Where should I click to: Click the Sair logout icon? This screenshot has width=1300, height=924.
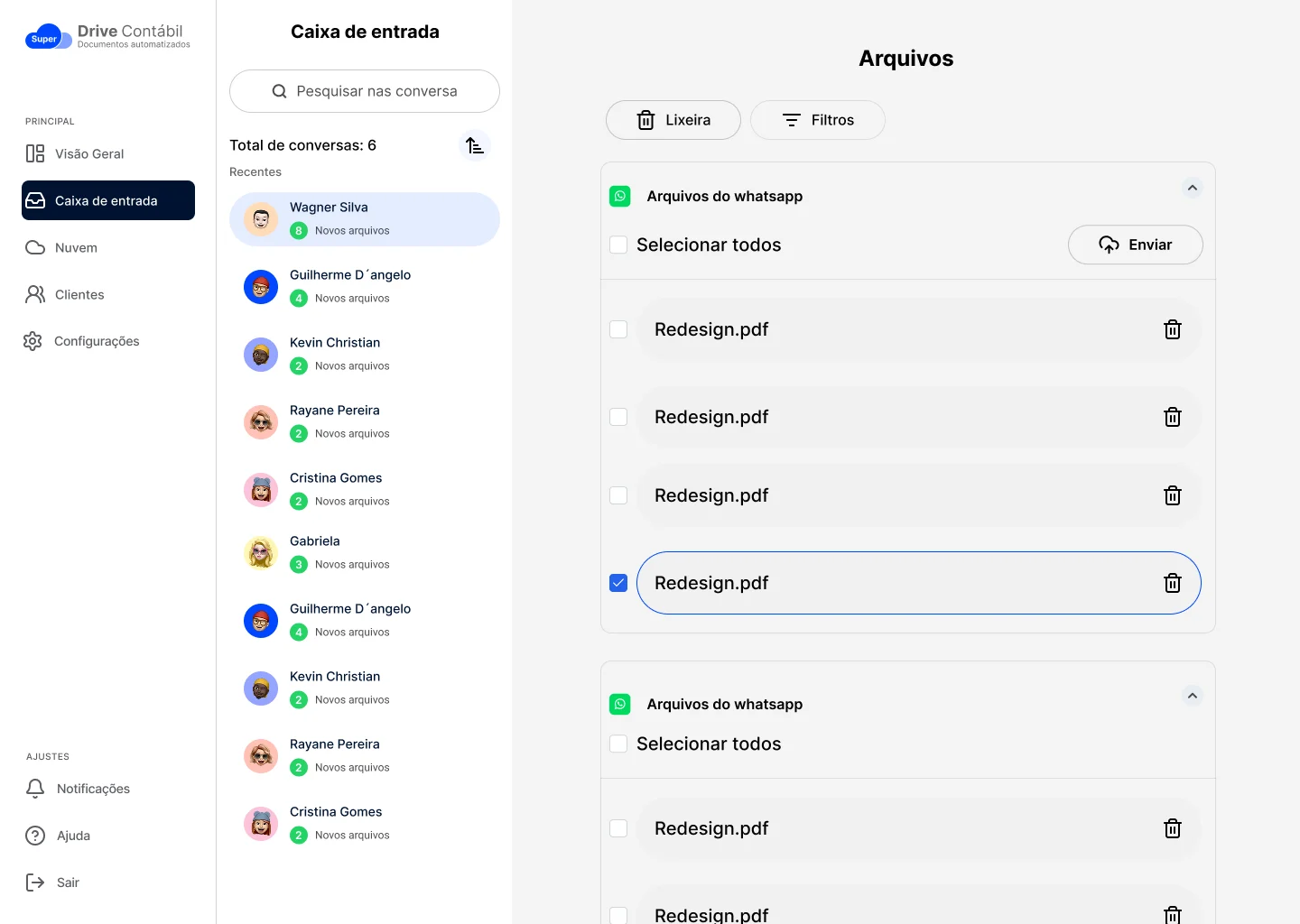(35, 882)
